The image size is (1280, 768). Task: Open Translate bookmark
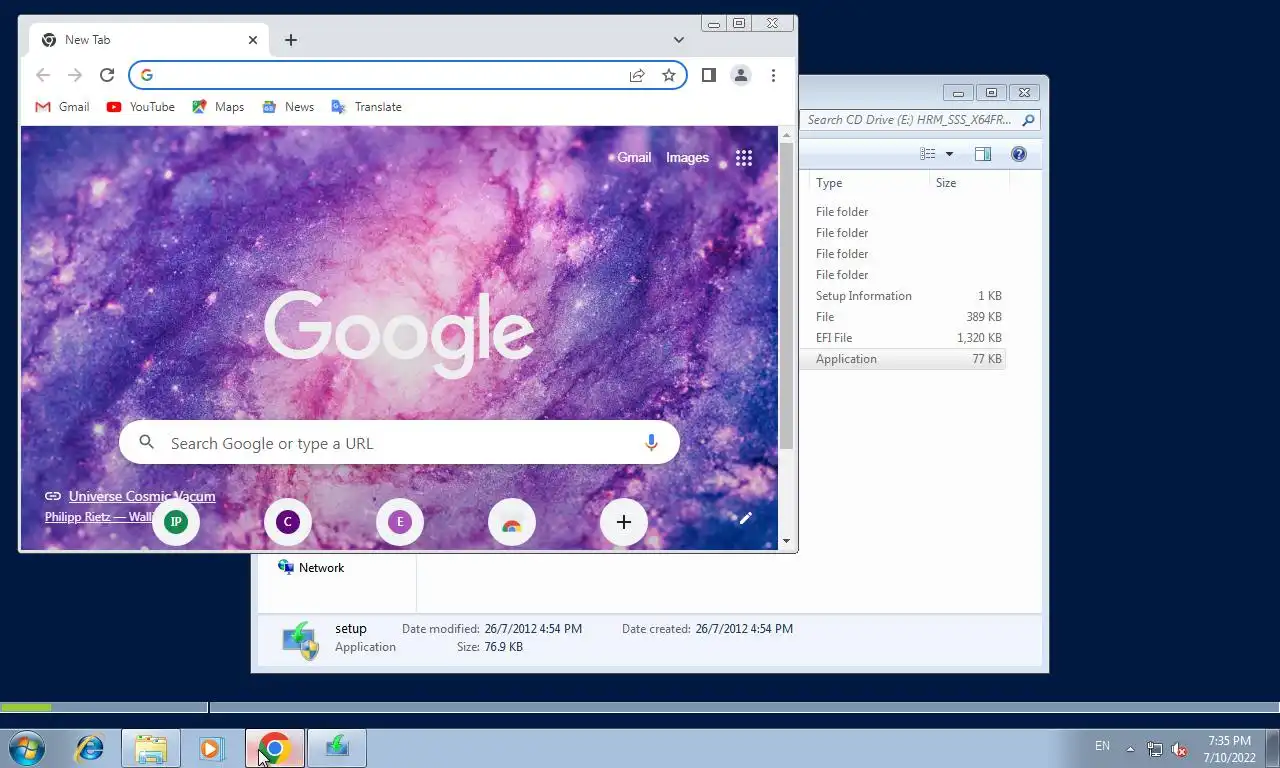pos(366,107)
